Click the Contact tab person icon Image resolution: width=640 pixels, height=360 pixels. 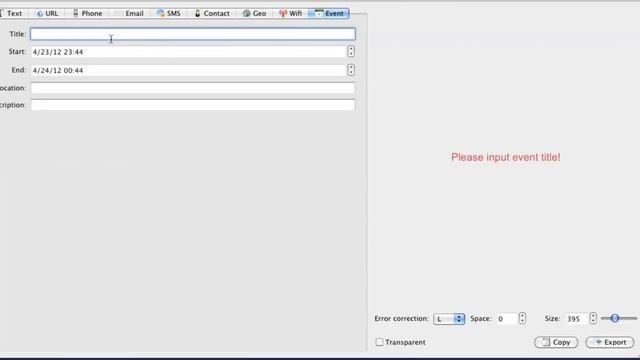[198, 13]
